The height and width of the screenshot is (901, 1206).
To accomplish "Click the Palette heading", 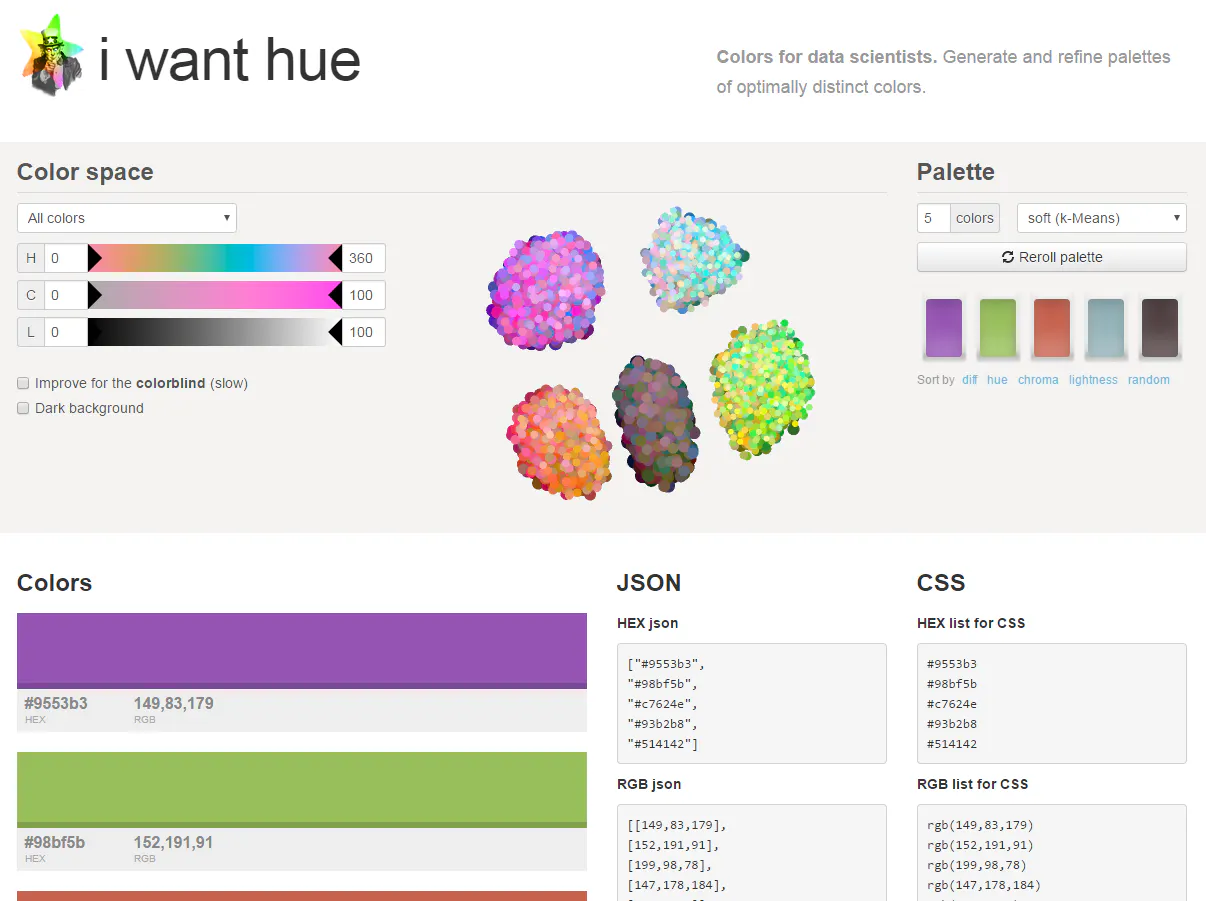I will (956, 172).
